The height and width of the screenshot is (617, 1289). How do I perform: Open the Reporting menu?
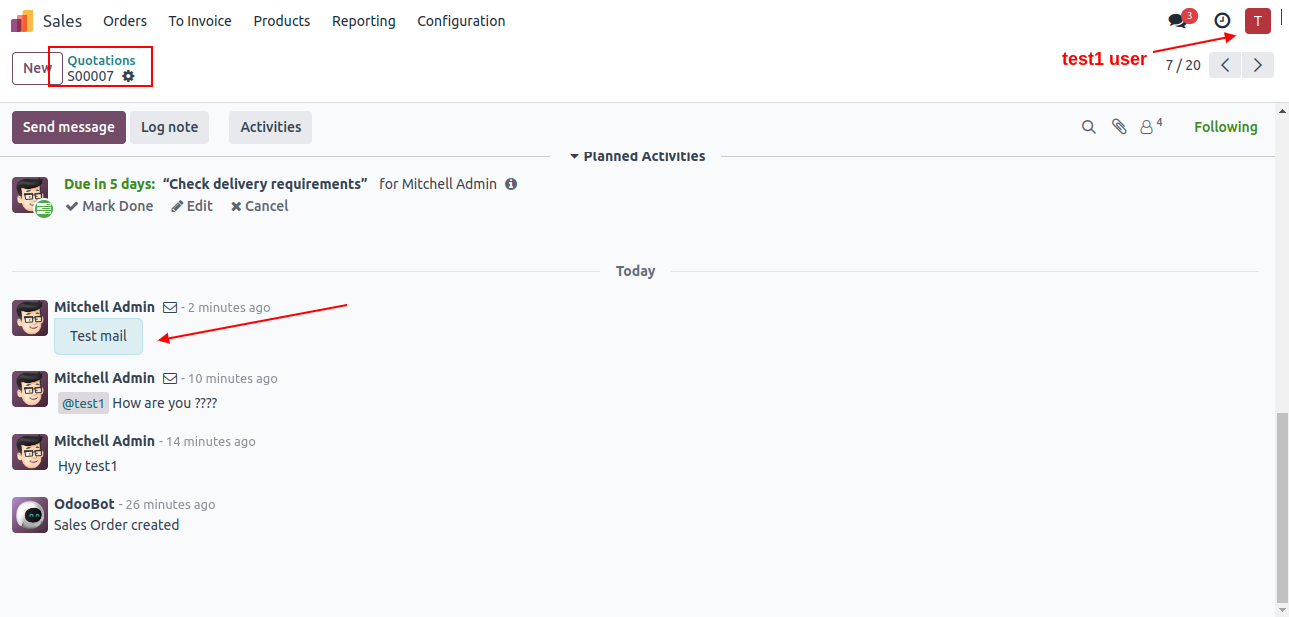click(x=363, y=21)
